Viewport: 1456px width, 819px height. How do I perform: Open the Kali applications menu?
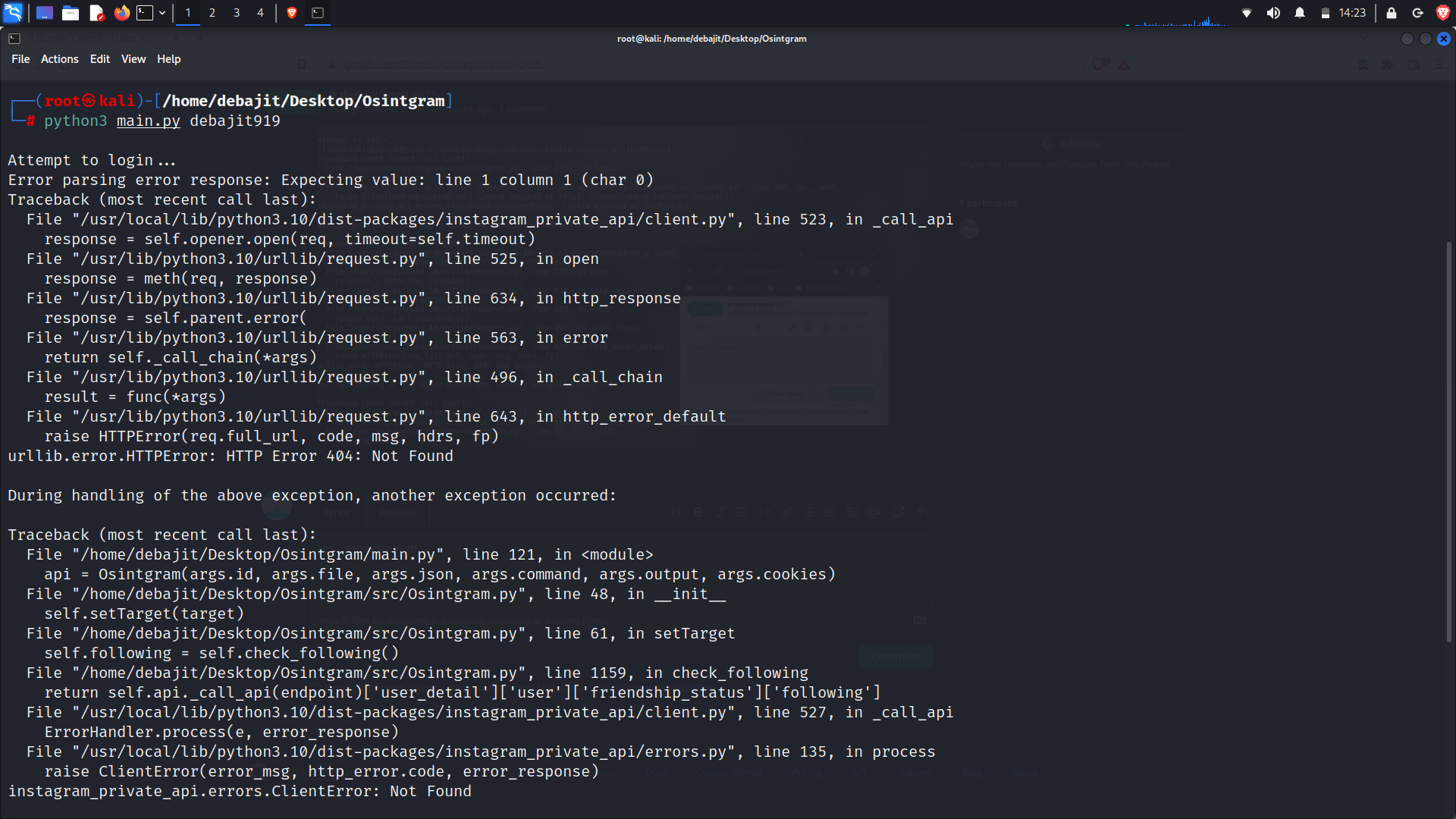(x=13, y=13)
